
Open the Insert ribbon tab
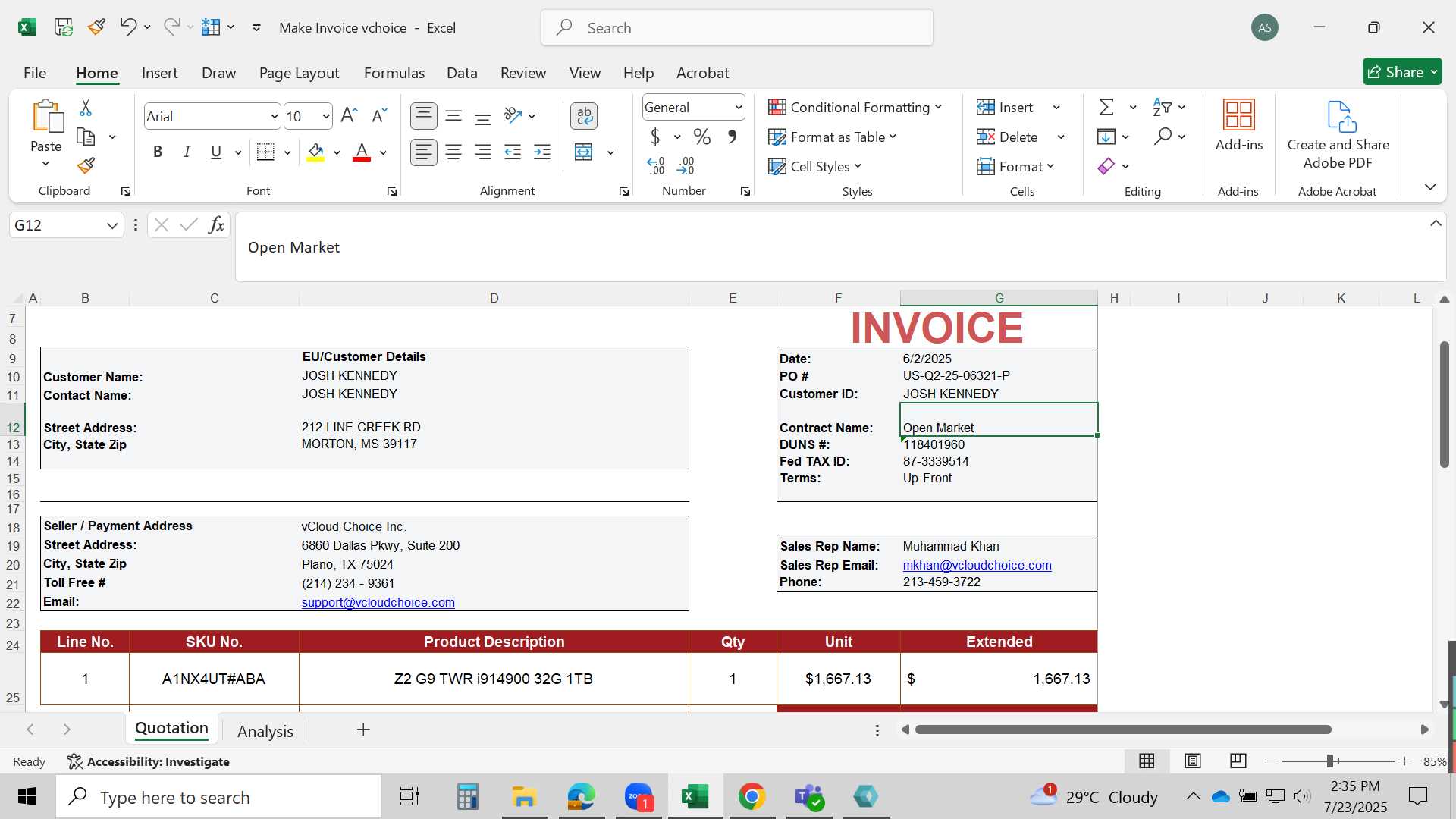[x=159, y=73]
